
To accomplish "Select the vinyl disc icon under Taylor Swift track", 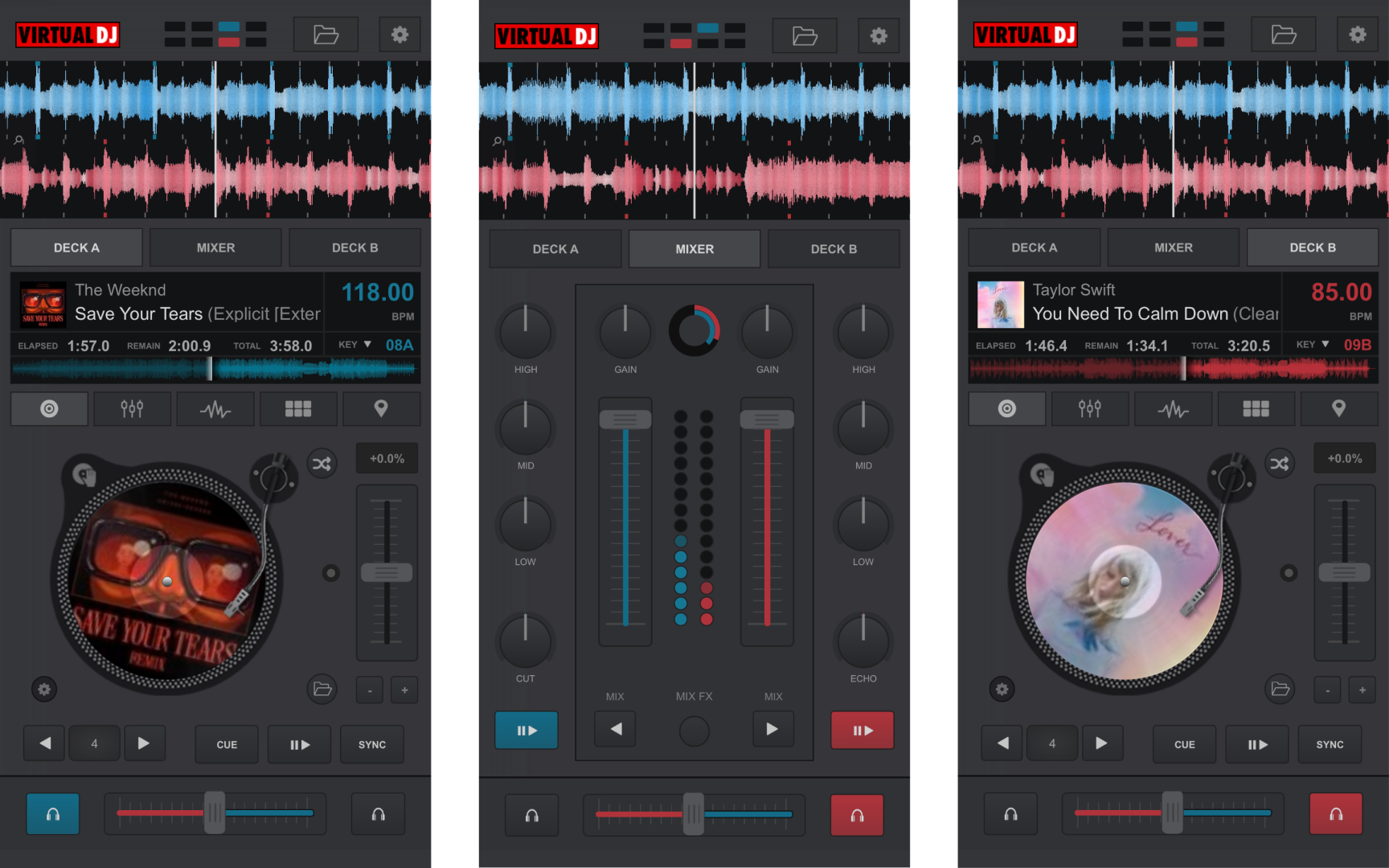I will [x=1006, y=409].
